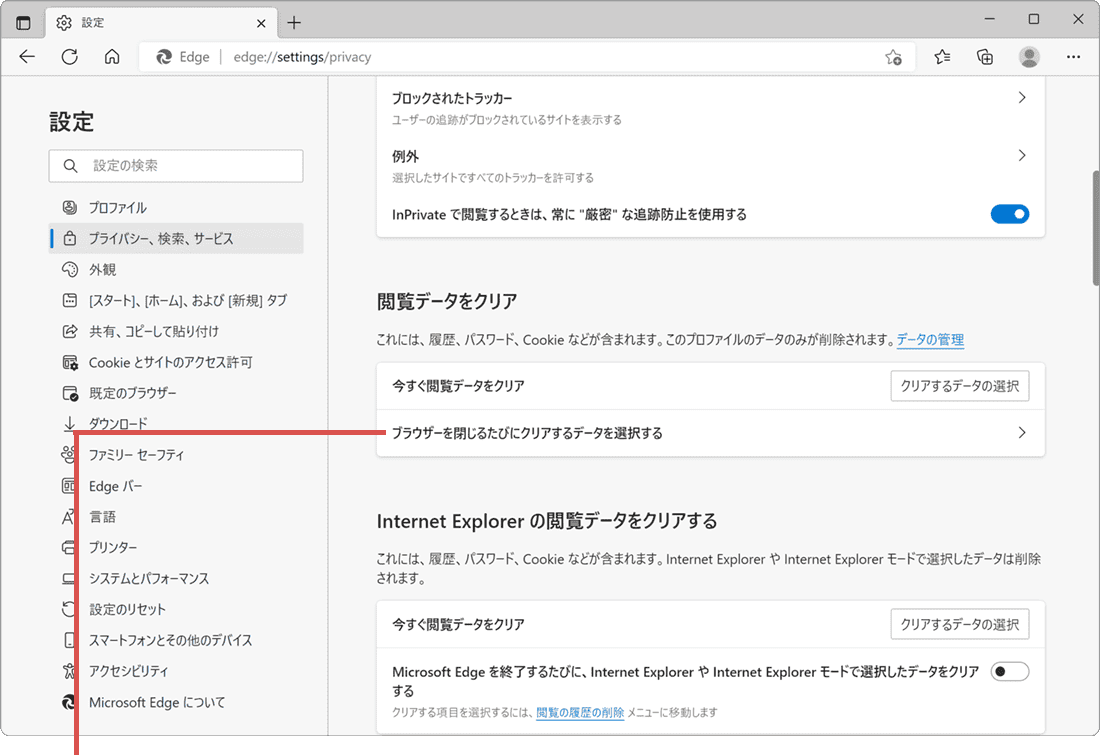The image size is (1100, 755).
Task: Reload the page with refresh icon
Action: click(x=69, y=57)
